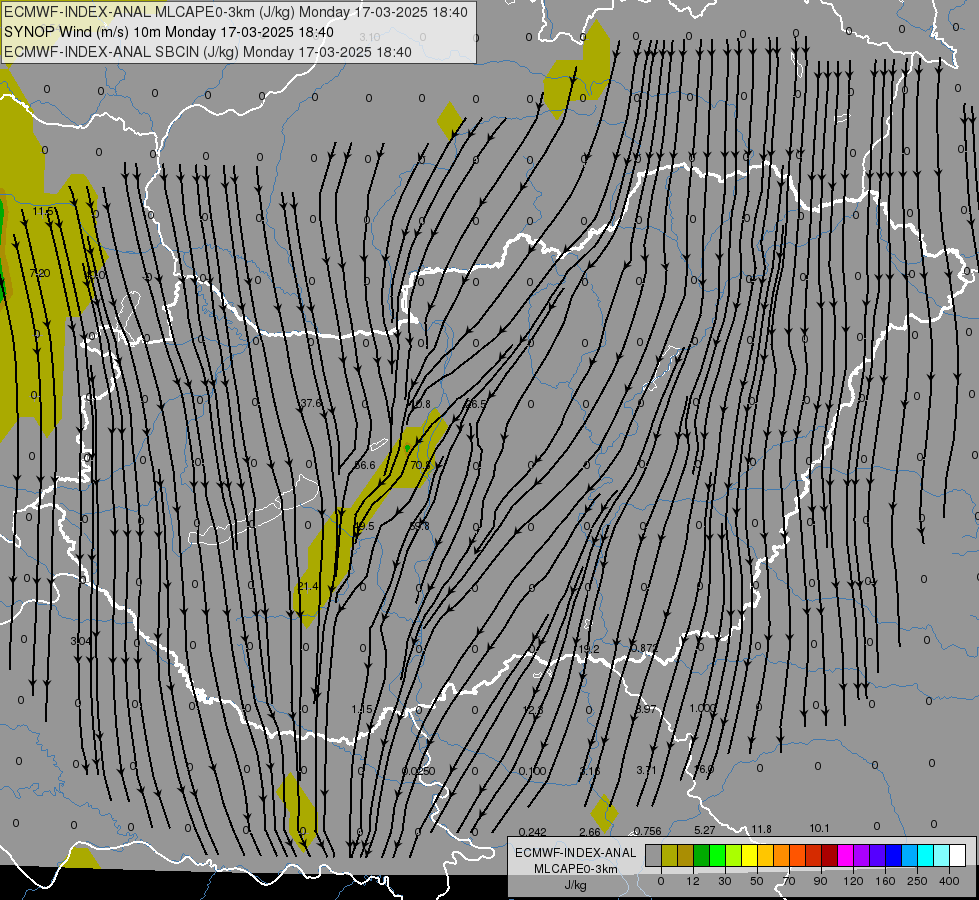979x900 pixels.
Task: Click the 3.04 value on map
Action: [81, 641]
